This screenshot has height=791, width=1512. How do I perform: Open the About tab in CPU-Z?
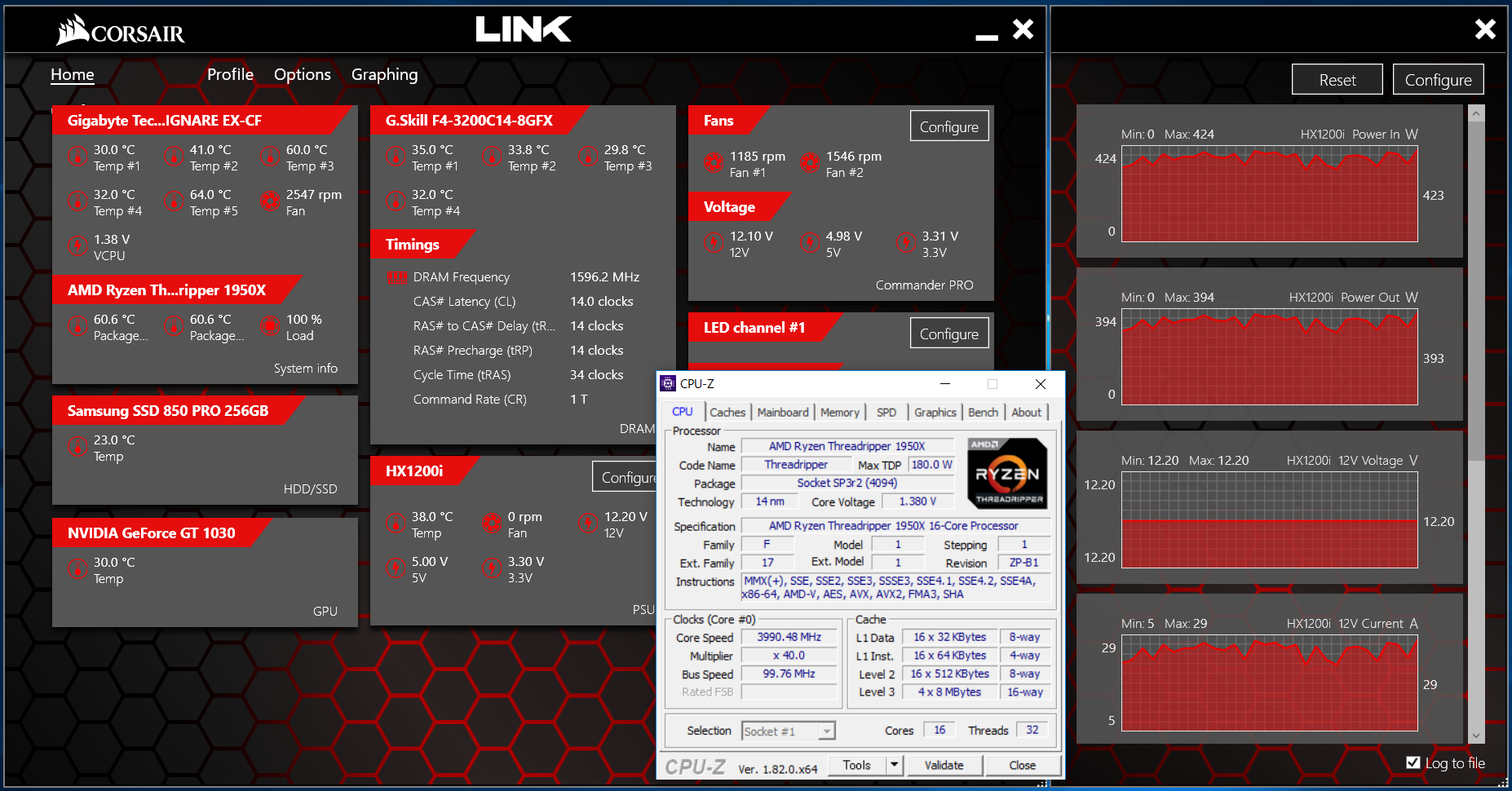pos(1026,413)
